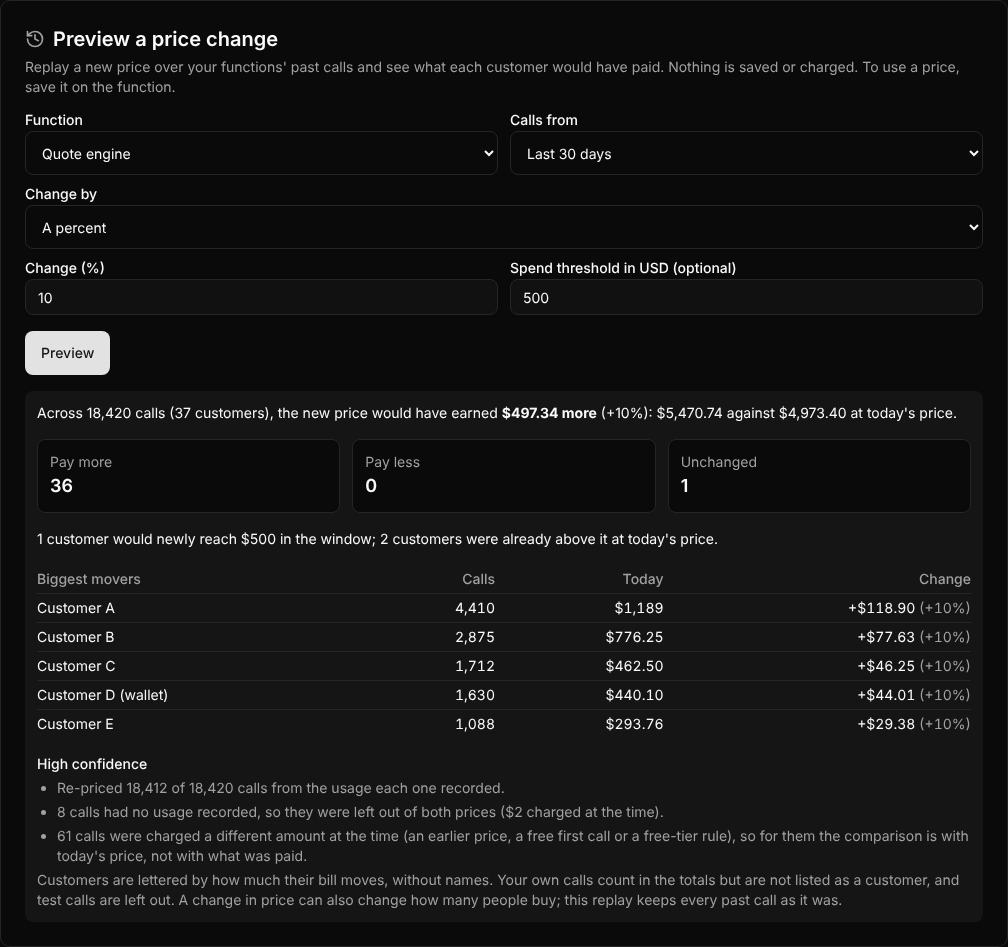Click the Calls column header
The height and width of the screenshot is (947, 1008).
tap(478, 579)
